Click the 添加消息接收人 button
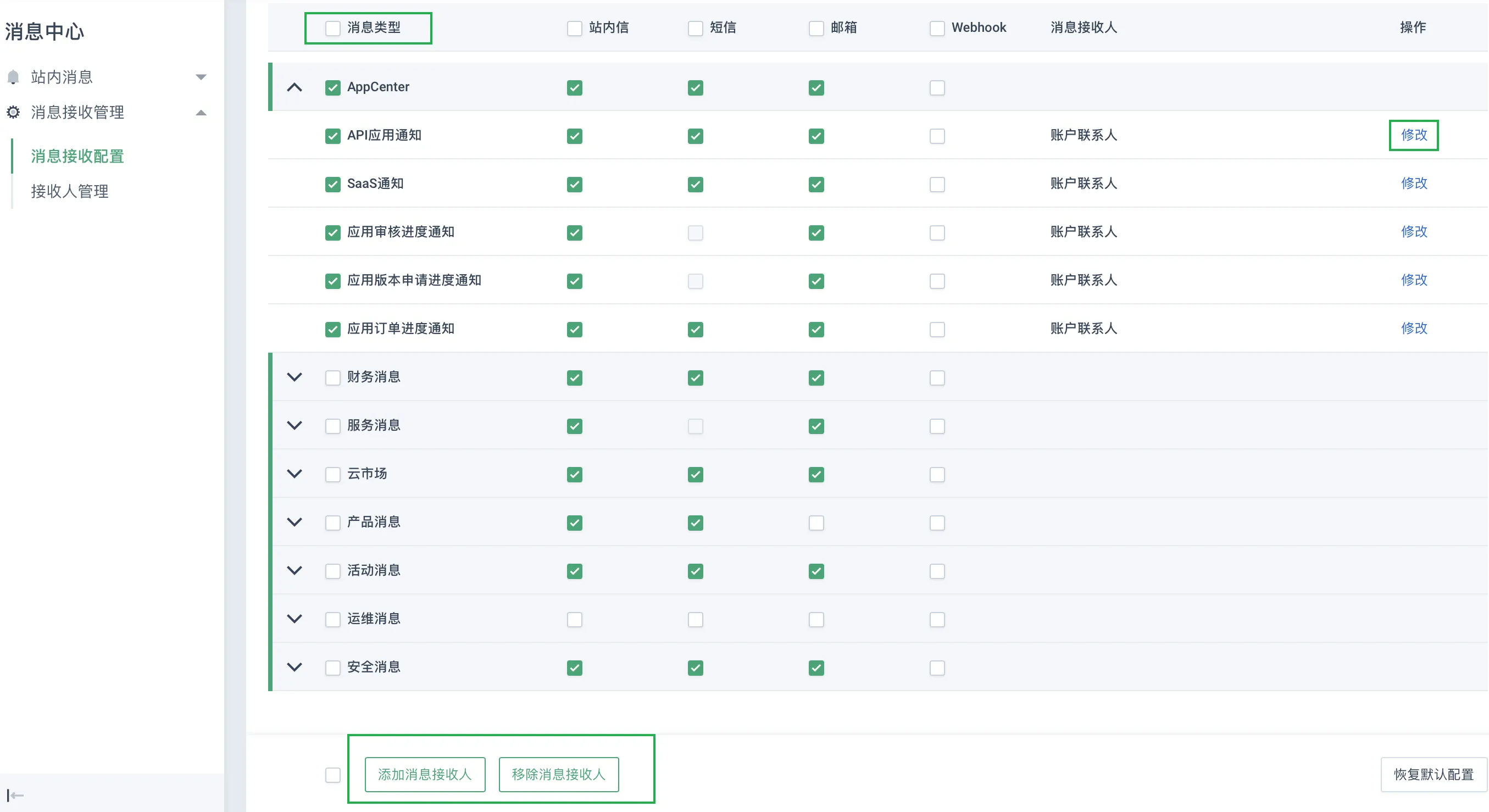1489x812 pixels. coord(425,775)
